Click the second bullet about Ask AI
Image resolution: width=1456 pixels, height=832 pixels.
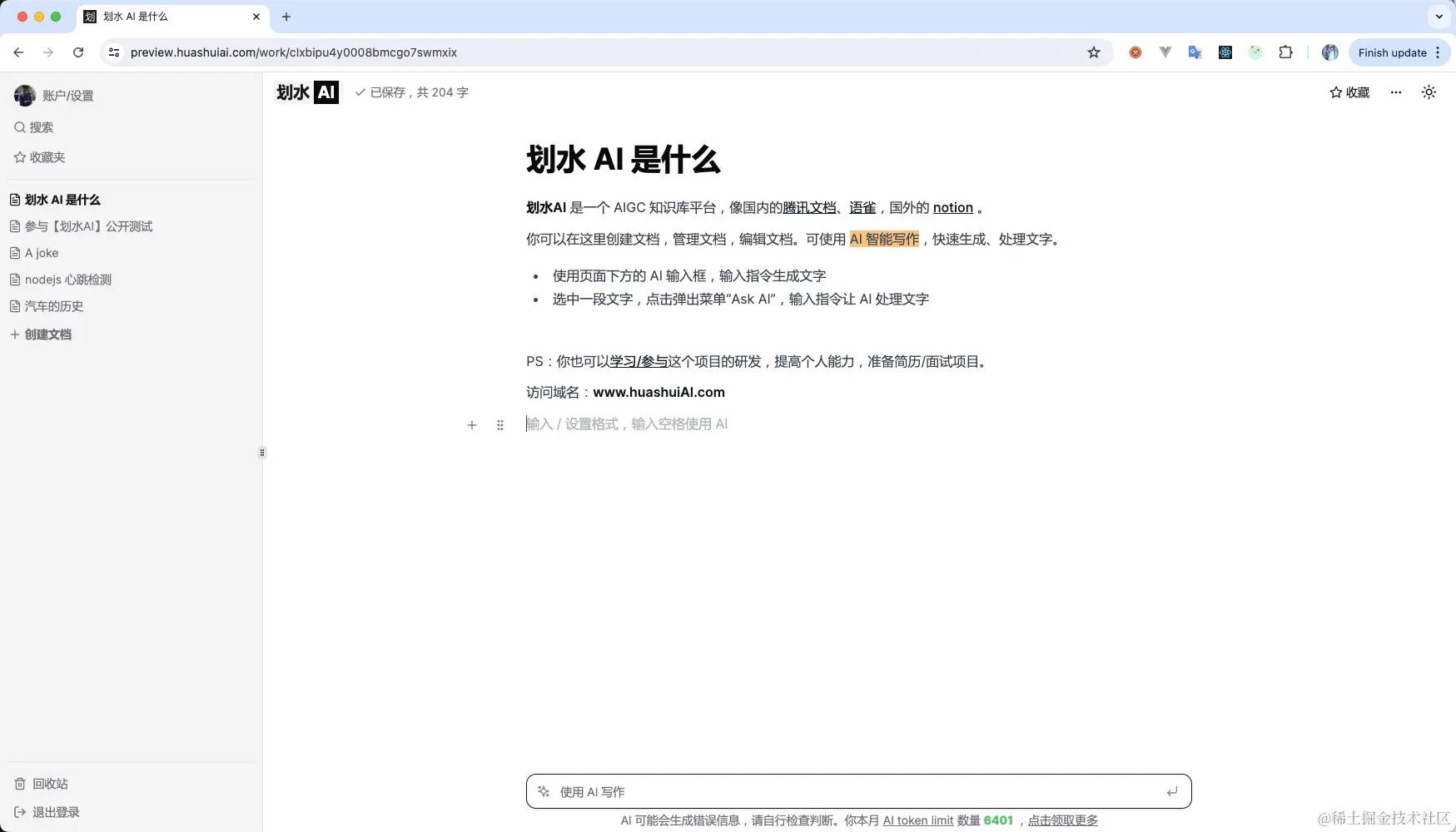coord(741,300)
